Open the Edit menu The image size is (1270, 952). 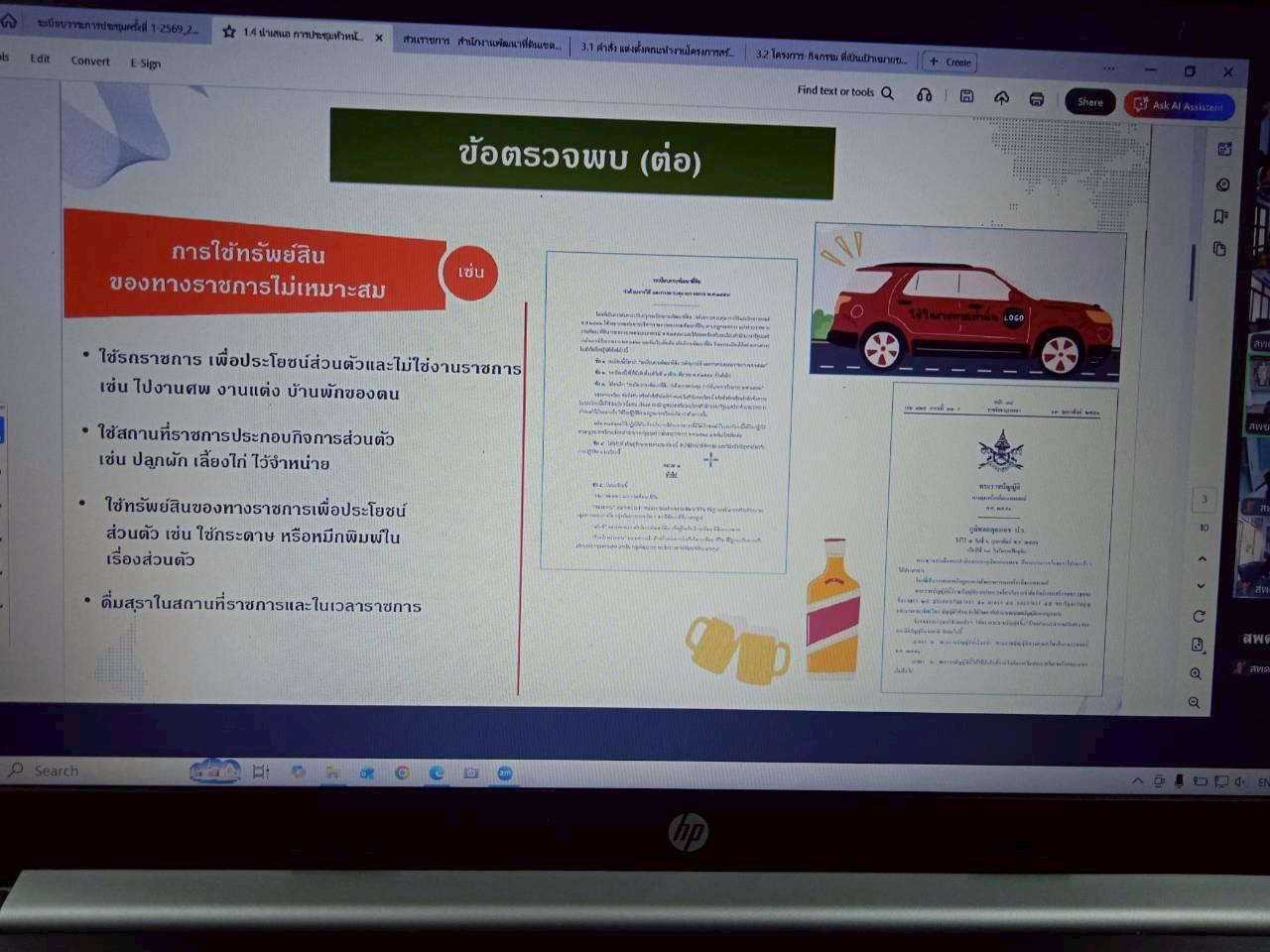point(40,60)
